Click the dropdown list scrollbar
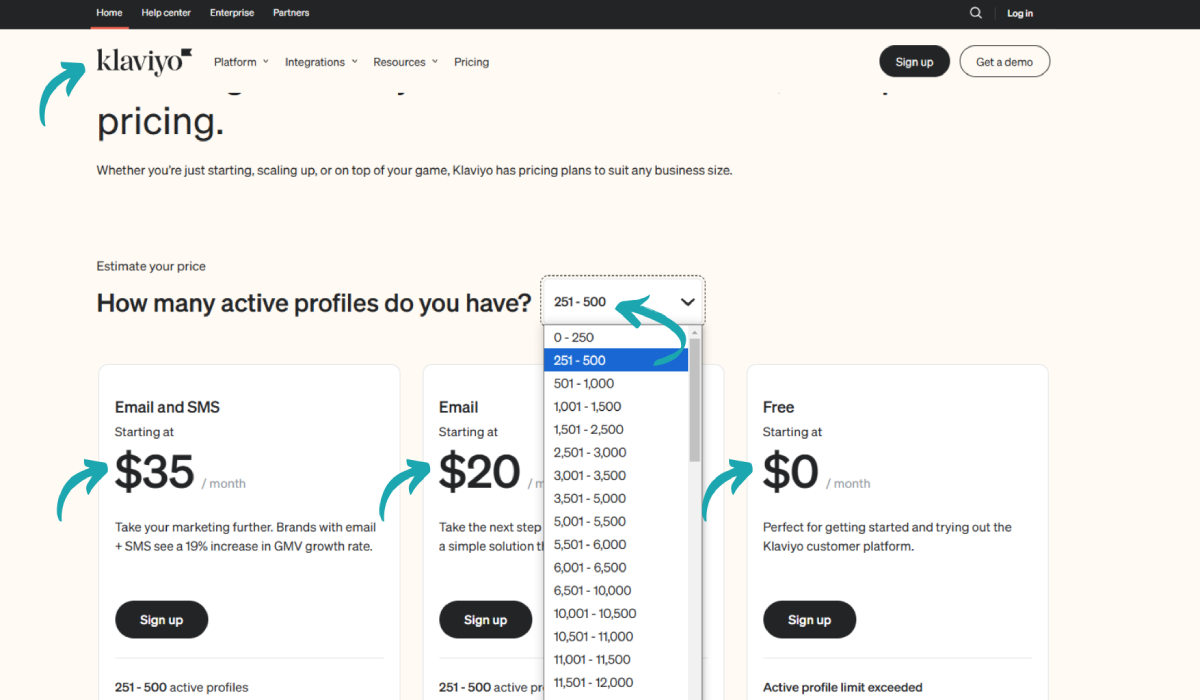 [695, 400]
